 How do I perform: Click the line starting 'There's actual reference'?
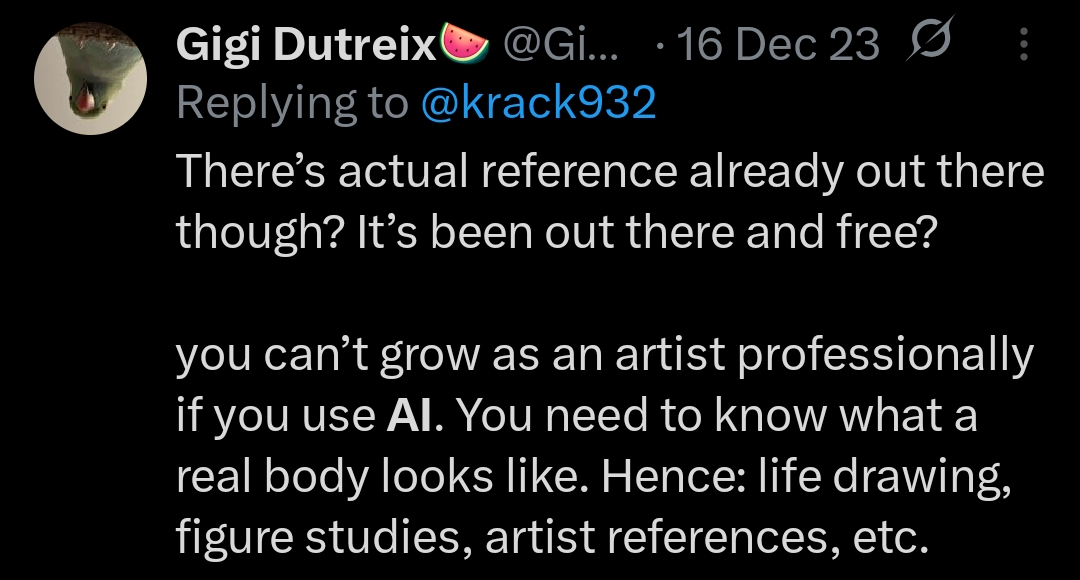coord(610,171)
